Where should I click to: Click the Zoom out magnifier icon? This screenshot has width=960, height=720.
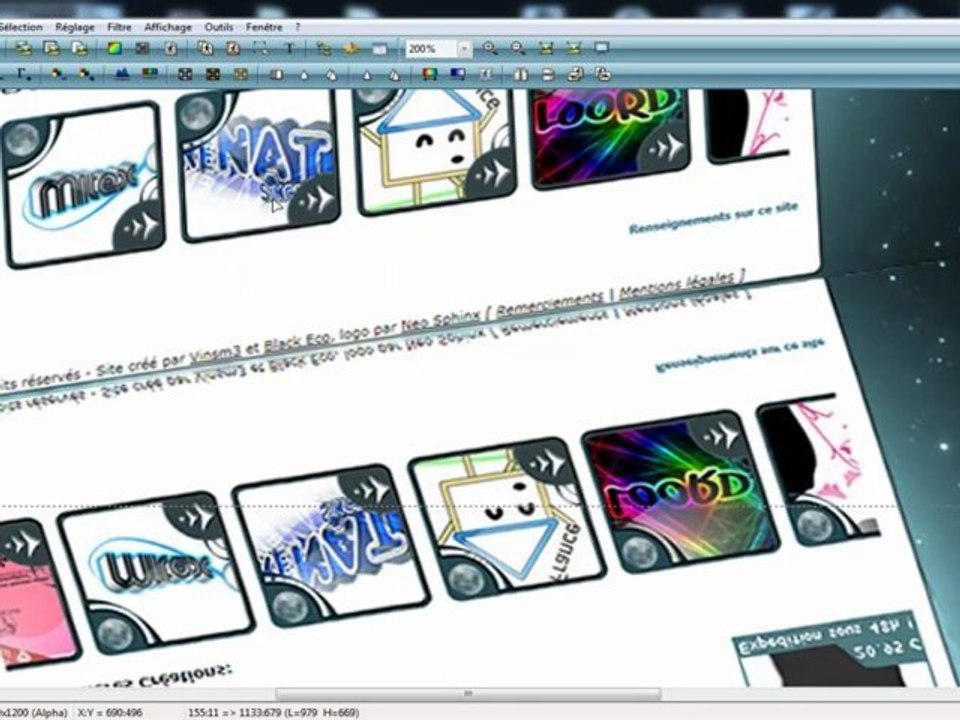(518, 48)
